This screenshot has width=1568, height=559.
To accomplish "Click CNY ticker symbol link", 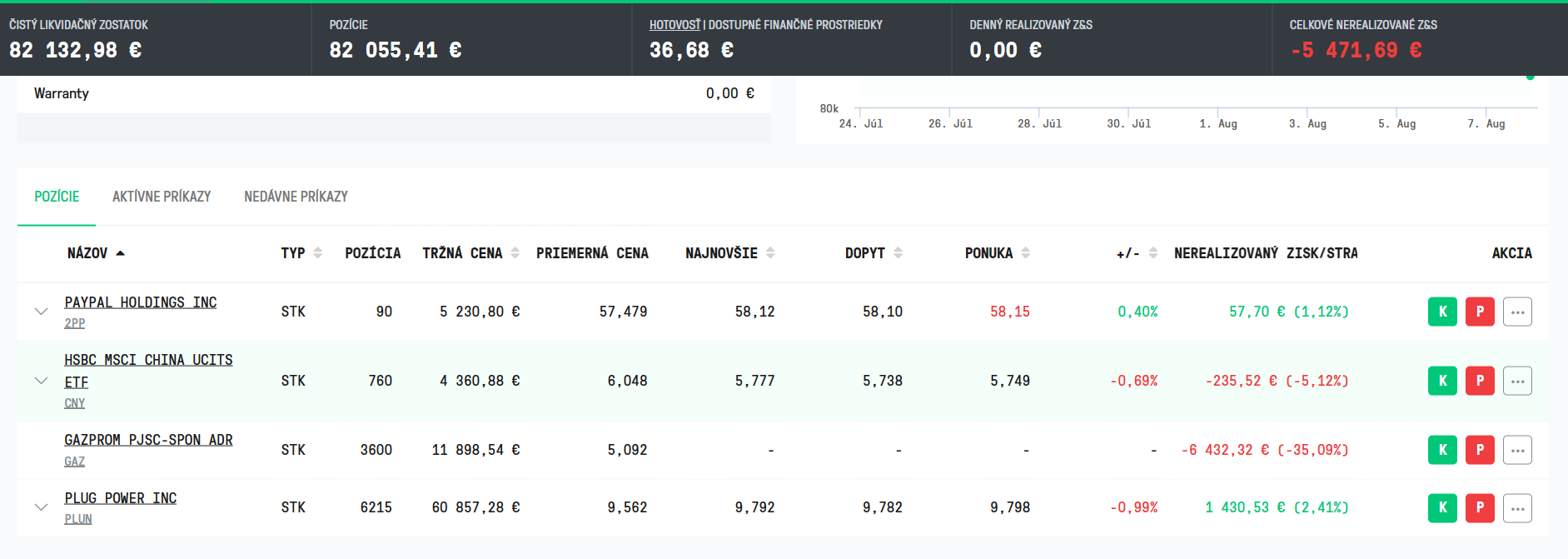I will (x=75, y=403).
